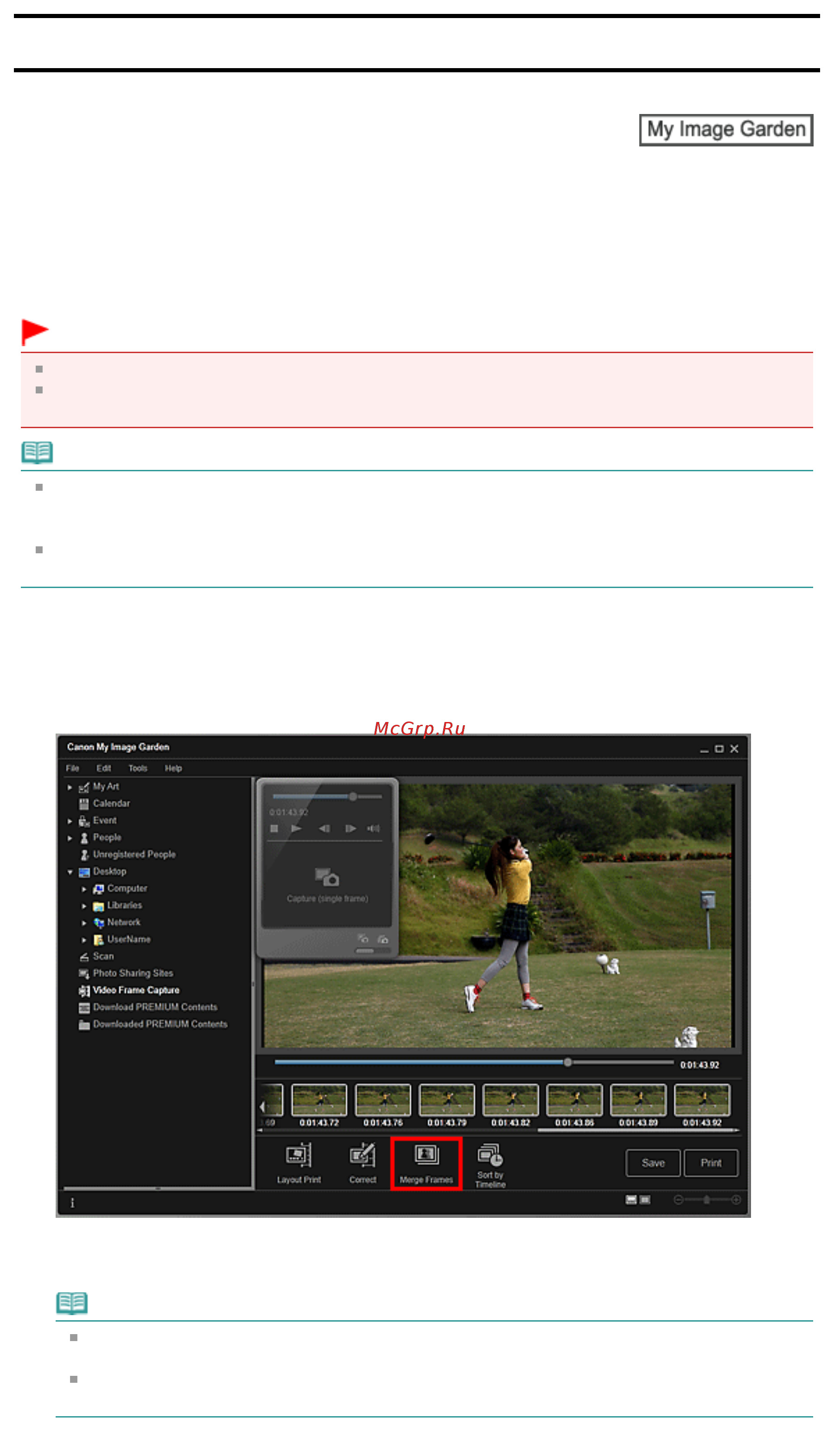Click the zoom in plus icon

pyautogui.click(x=736, y=1199)
